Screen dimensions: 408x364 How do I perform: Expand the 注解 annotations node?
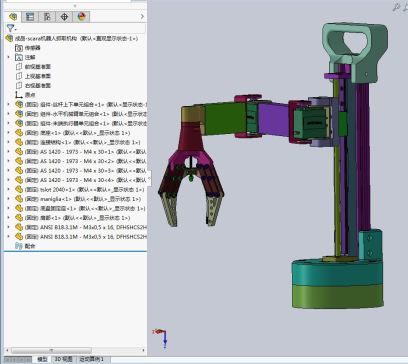[x=8, y=57]
